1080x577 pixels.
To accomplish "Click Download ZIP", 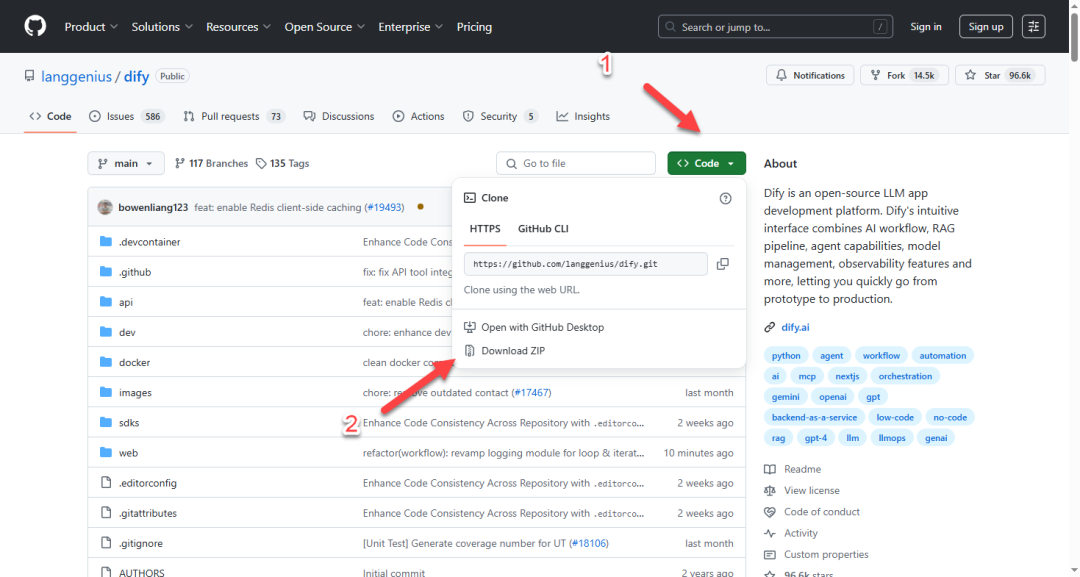I will 513,350.
